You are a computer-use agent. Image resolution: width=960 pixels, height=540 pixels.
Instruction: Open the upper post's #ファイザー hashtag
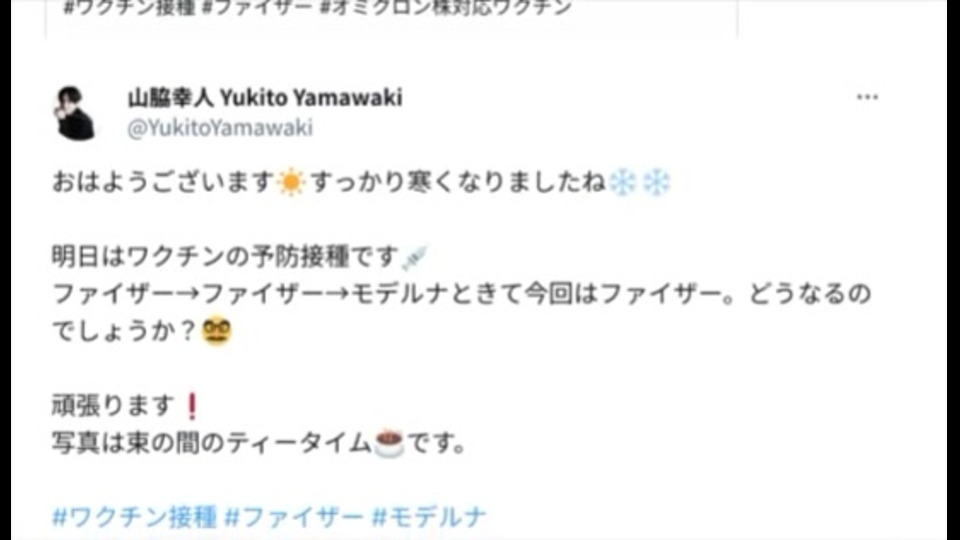point(256,8)
